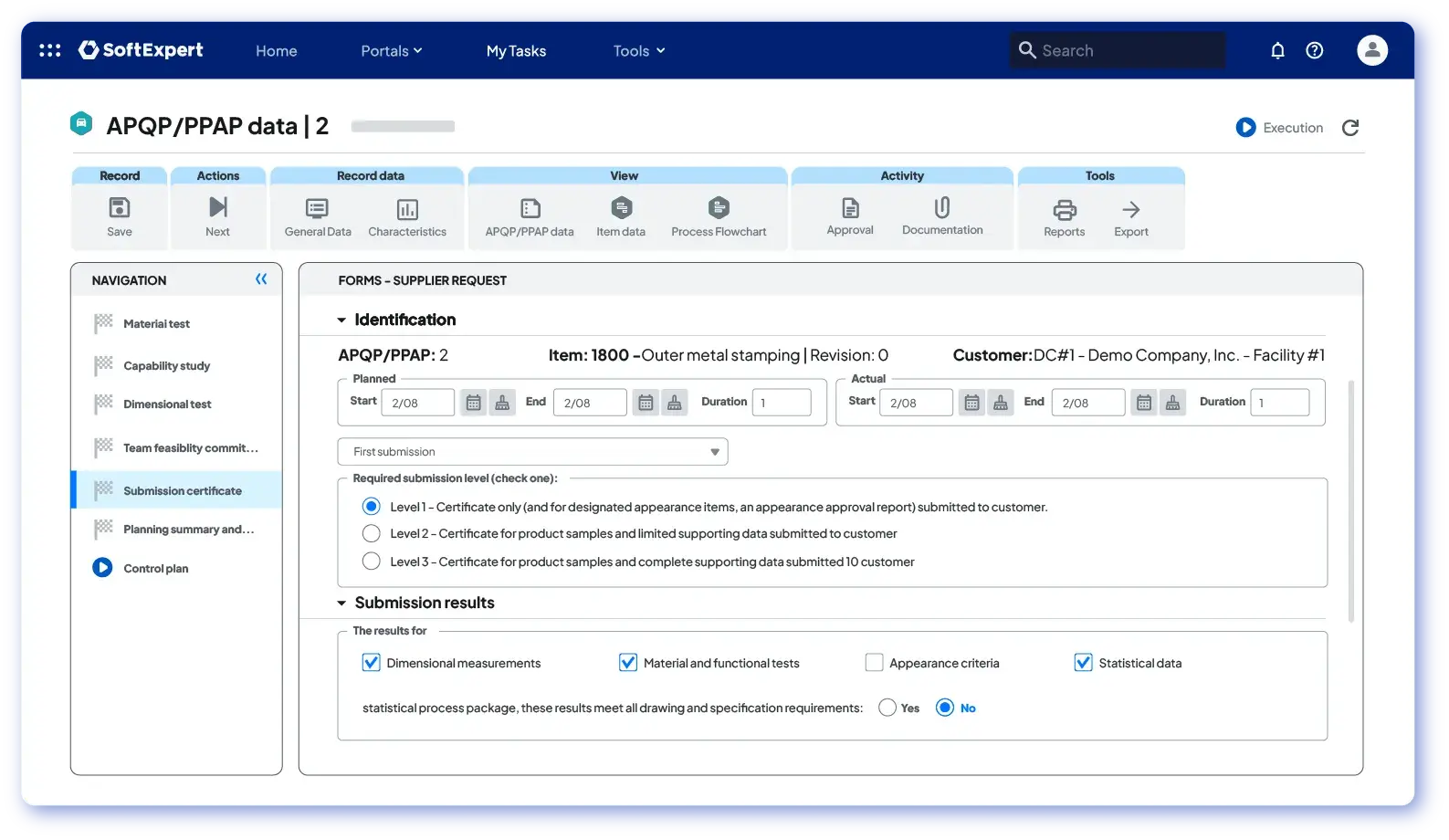Screen dimensions: 1449x840
Task: Uncheck Material and functional tests checkbox
Action: (627, 663)
